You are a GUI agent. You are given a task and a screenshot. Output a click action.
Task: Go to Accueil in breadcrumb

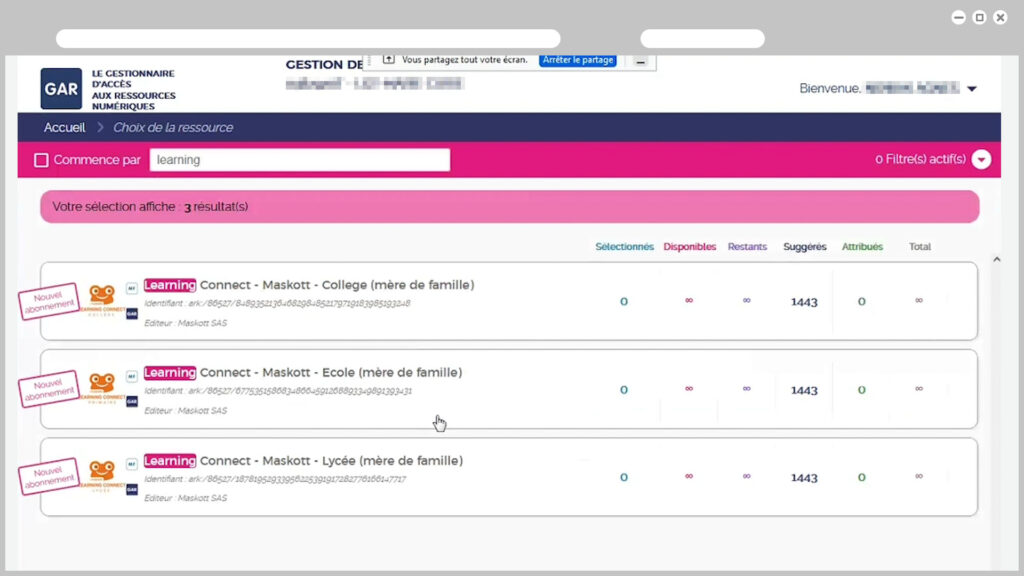point(65,127)
